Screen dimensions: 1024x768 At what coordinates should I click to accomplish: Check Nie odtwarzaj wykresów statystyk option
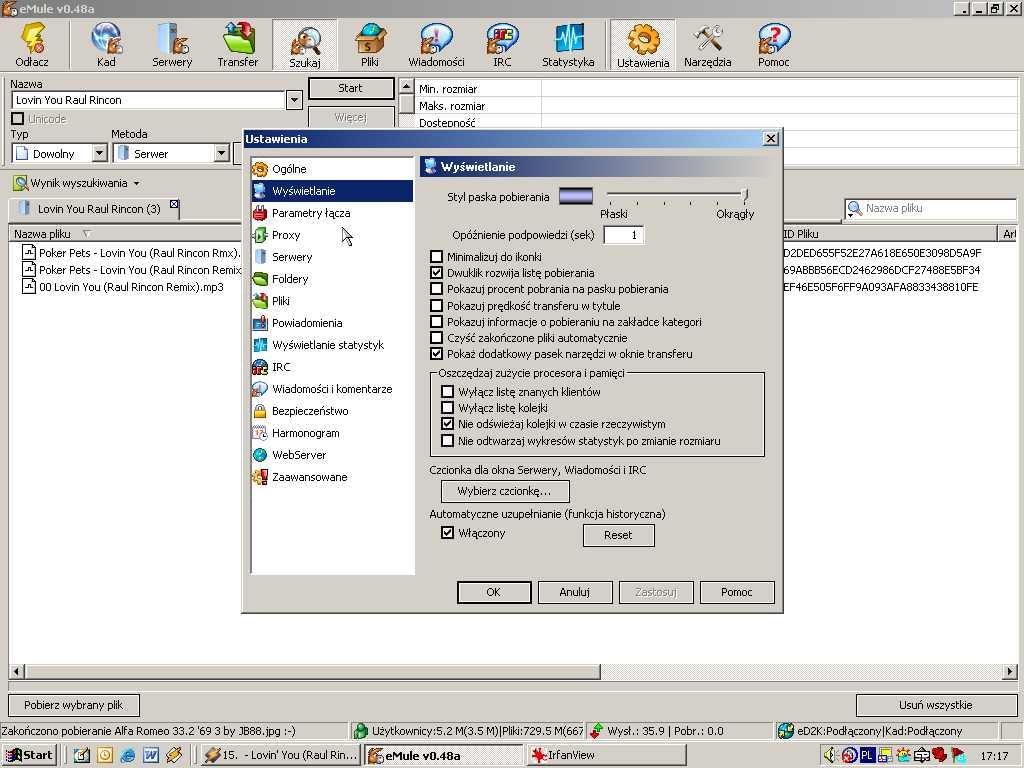(447, 441)
